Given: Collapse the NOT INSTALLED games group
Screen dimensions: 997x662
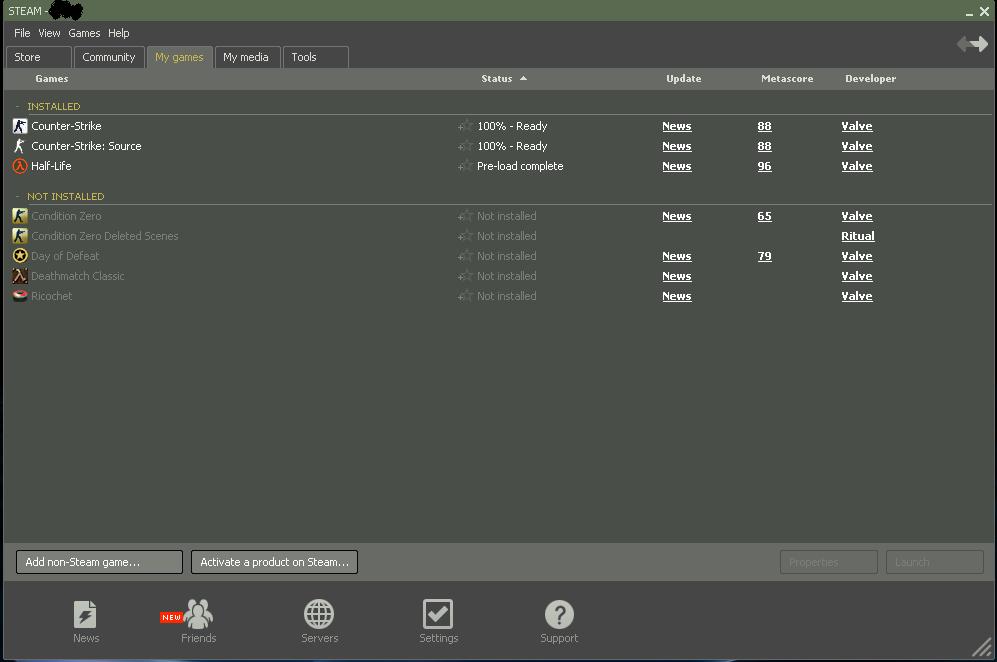Looking at the screenshot, I should [18, 197].
